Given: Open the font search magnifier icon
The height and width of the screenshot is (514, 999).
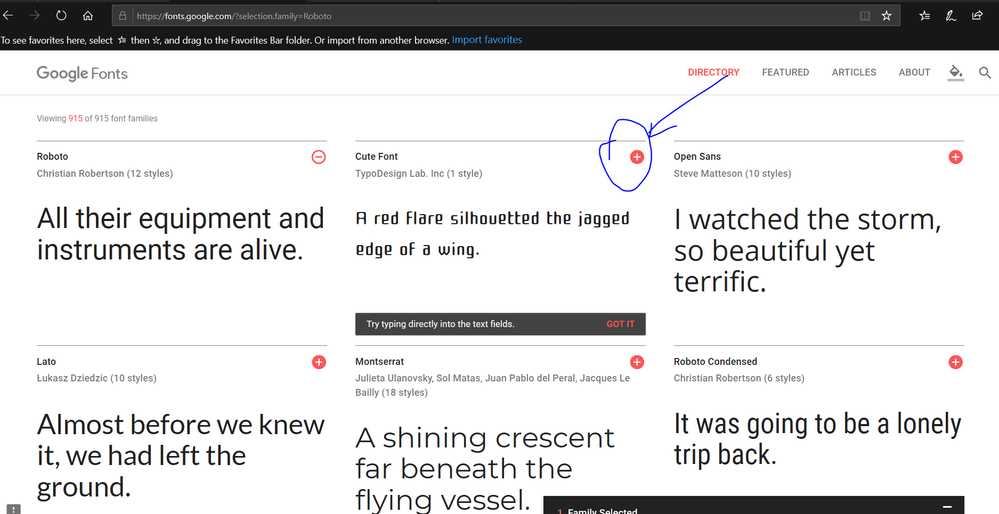Looking at the screenshot, I should (x=985, y=73).
